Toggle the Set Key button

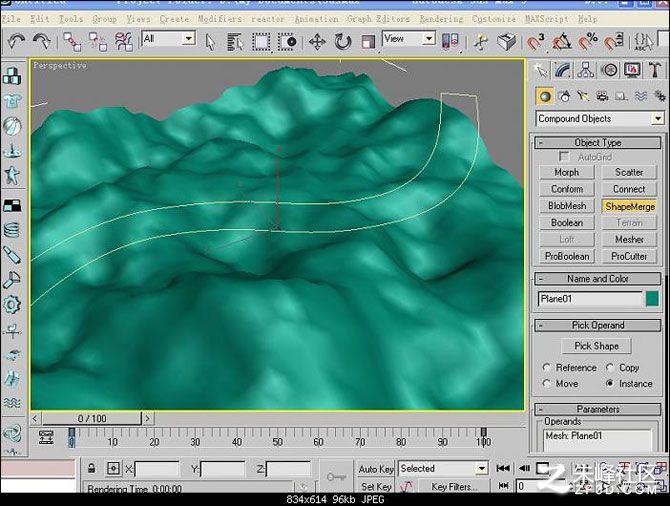pyautogui.click(x=376, y=486)
